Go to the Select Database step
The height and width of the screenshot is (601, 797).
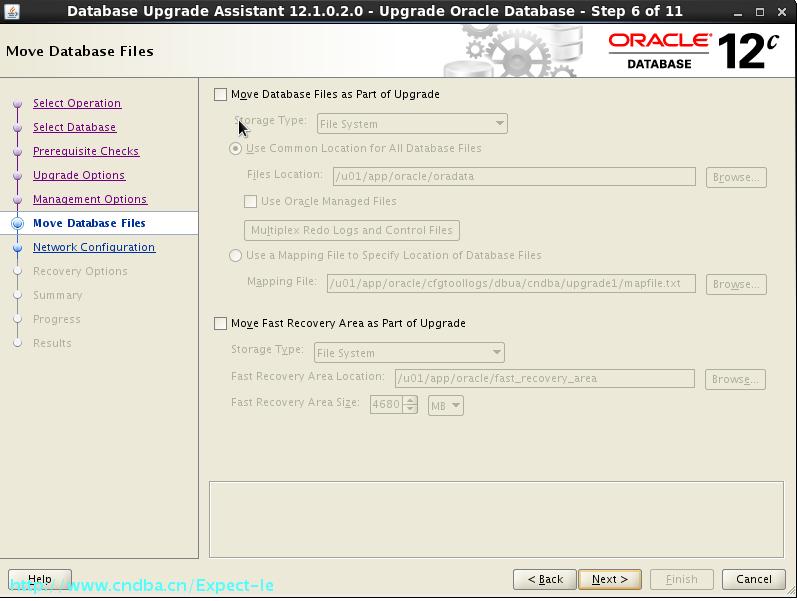pyautogui.click(x=74, y=127)
